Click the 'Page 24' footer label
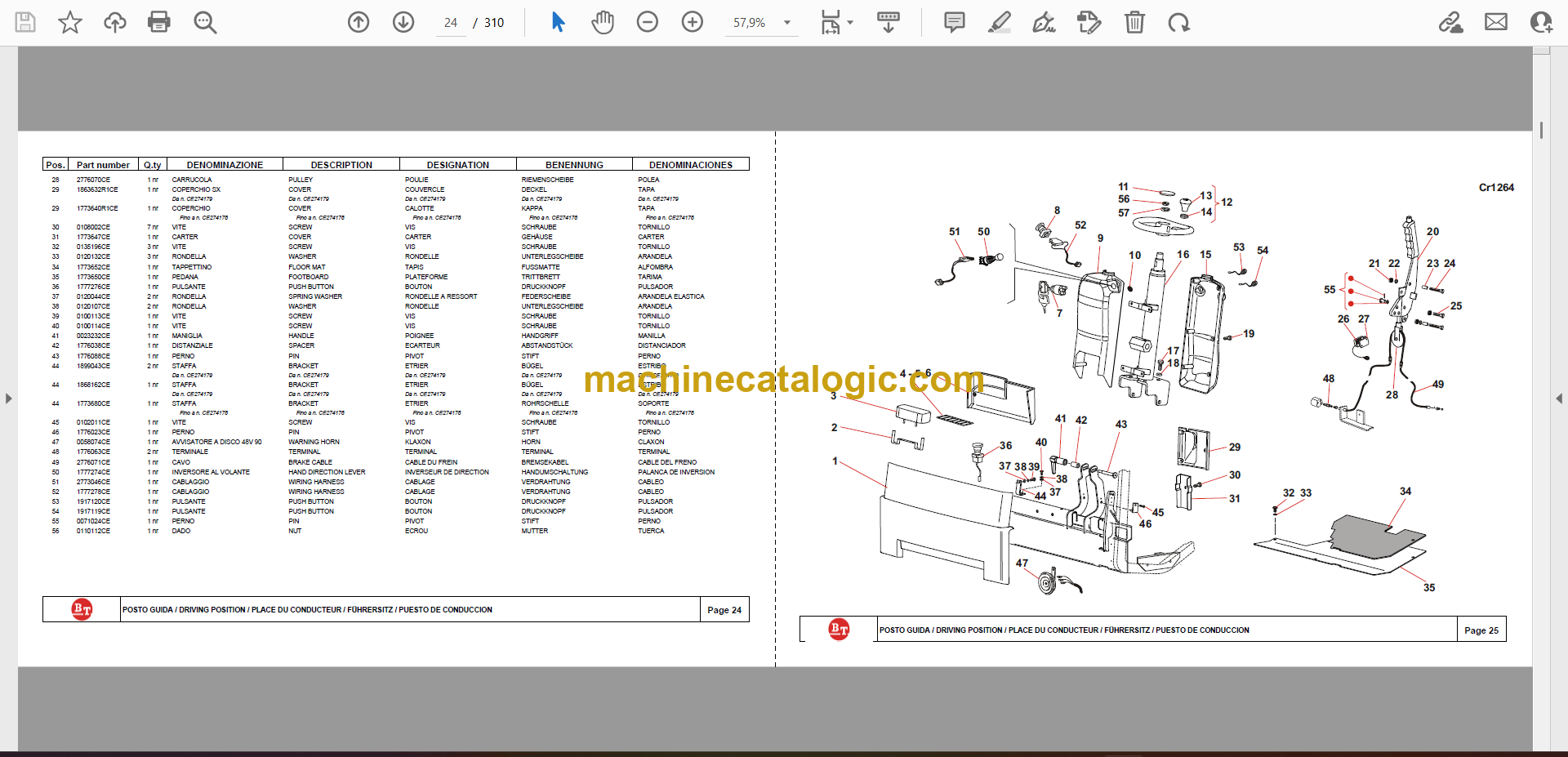 (x=724, y=610)
